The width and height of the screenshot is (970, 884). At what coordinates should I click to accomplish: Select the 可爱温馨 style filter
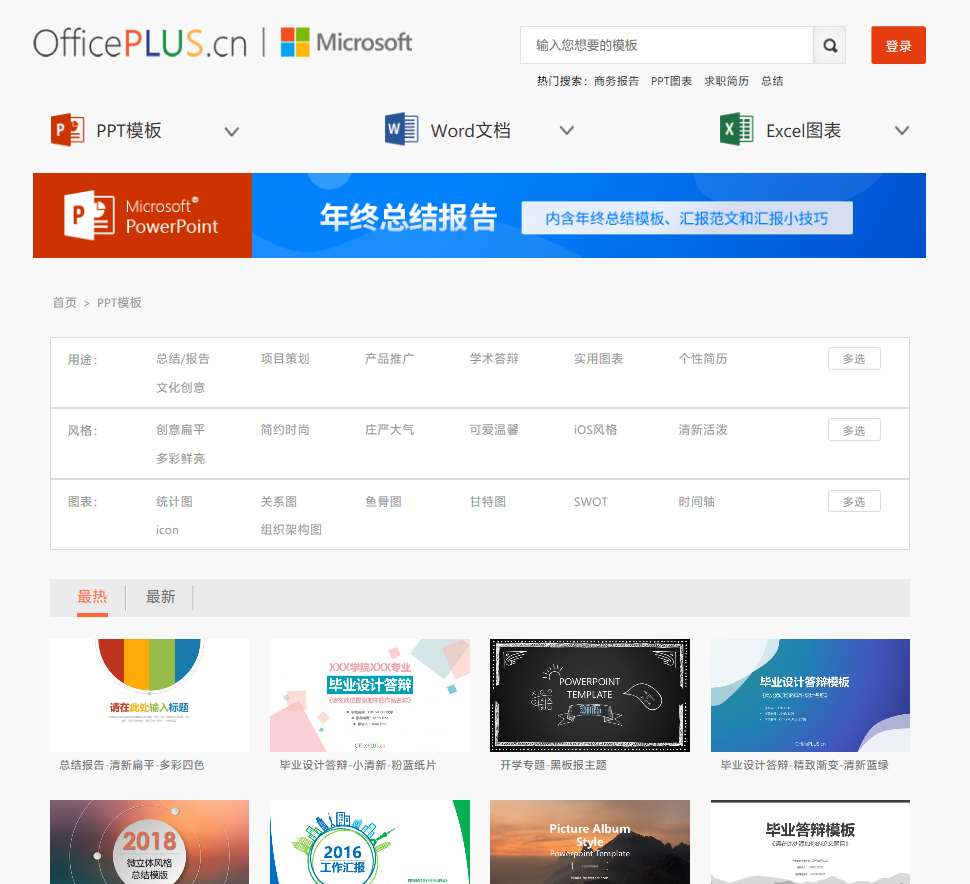[x=494, y=430]
